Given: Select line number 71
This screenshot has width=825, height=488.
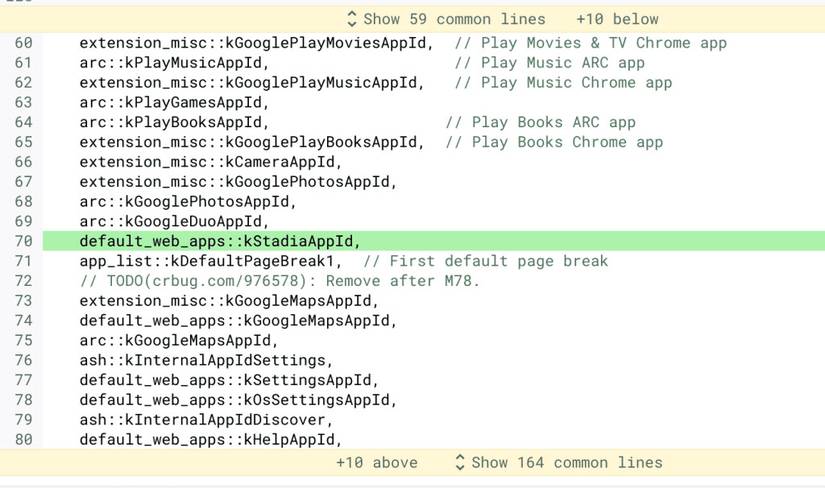Looking at the screenshot, I should click(x=23, y=261).
